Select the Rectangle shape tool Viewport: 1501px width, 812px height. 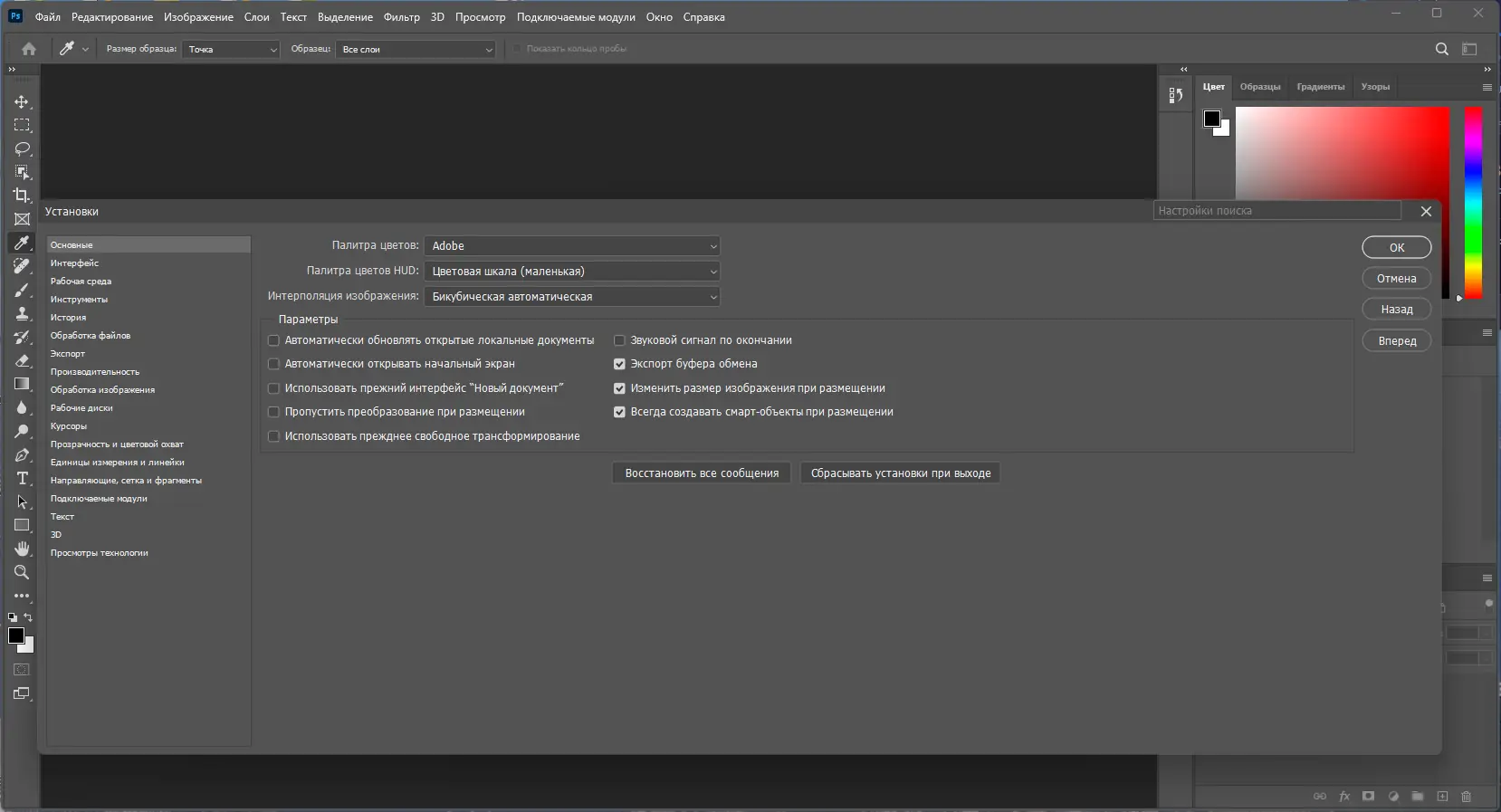[x=22, y=525]
